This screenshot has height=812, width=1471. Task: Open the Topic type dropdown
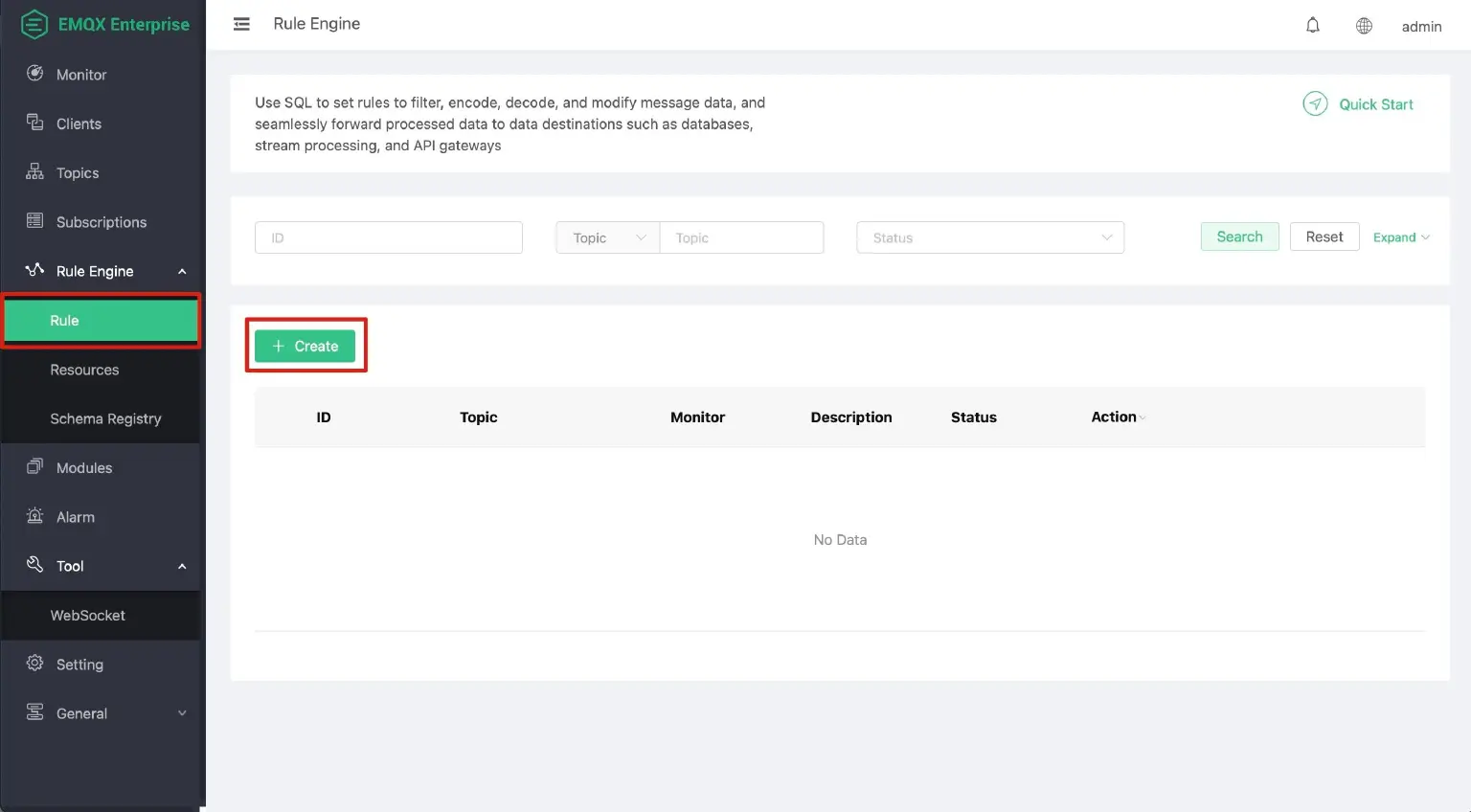pyautogui.click(x=607, y=237)
